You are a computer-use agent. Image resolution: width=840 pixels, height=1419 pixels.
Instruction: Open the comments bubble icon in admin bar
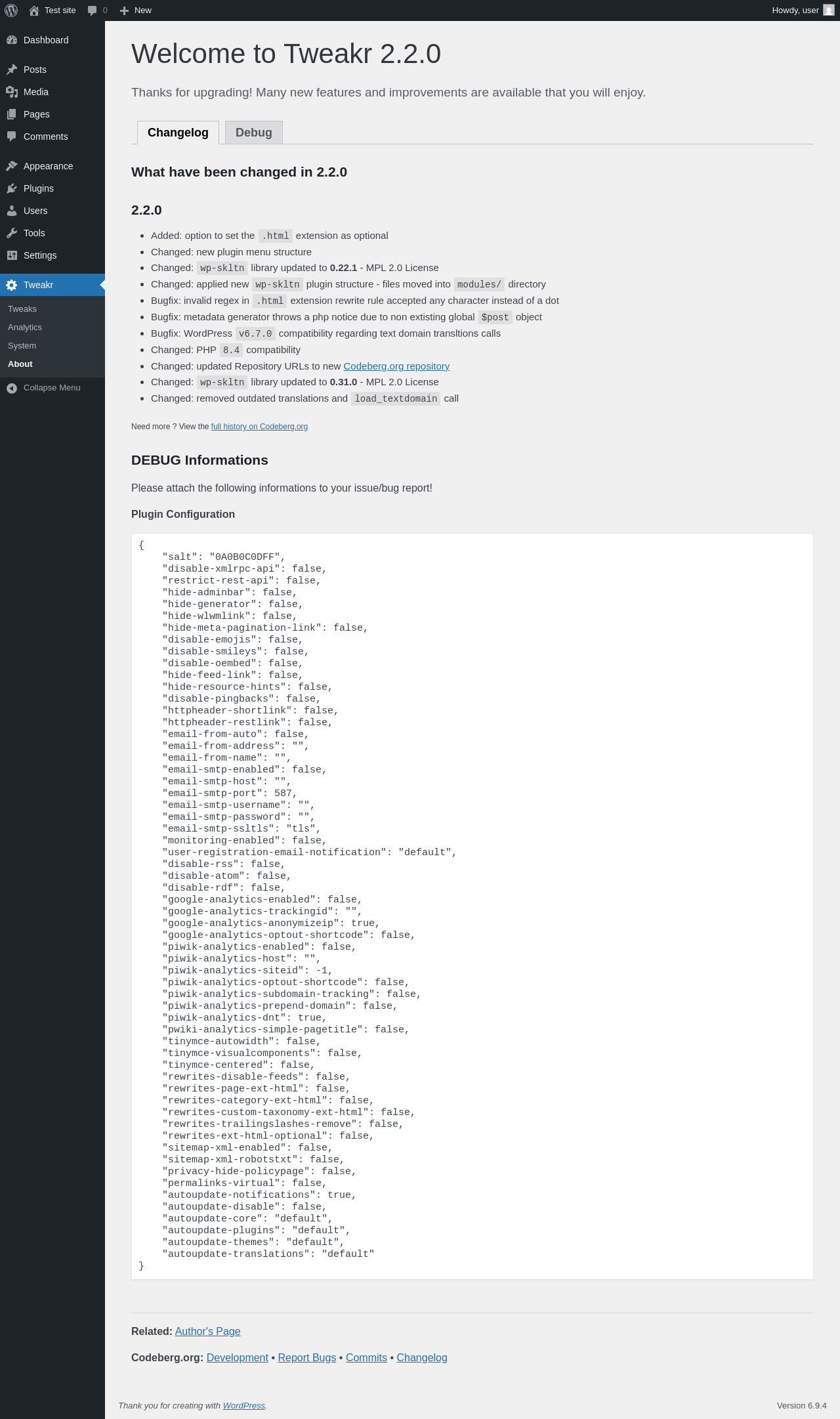click(x=93, y=11)
